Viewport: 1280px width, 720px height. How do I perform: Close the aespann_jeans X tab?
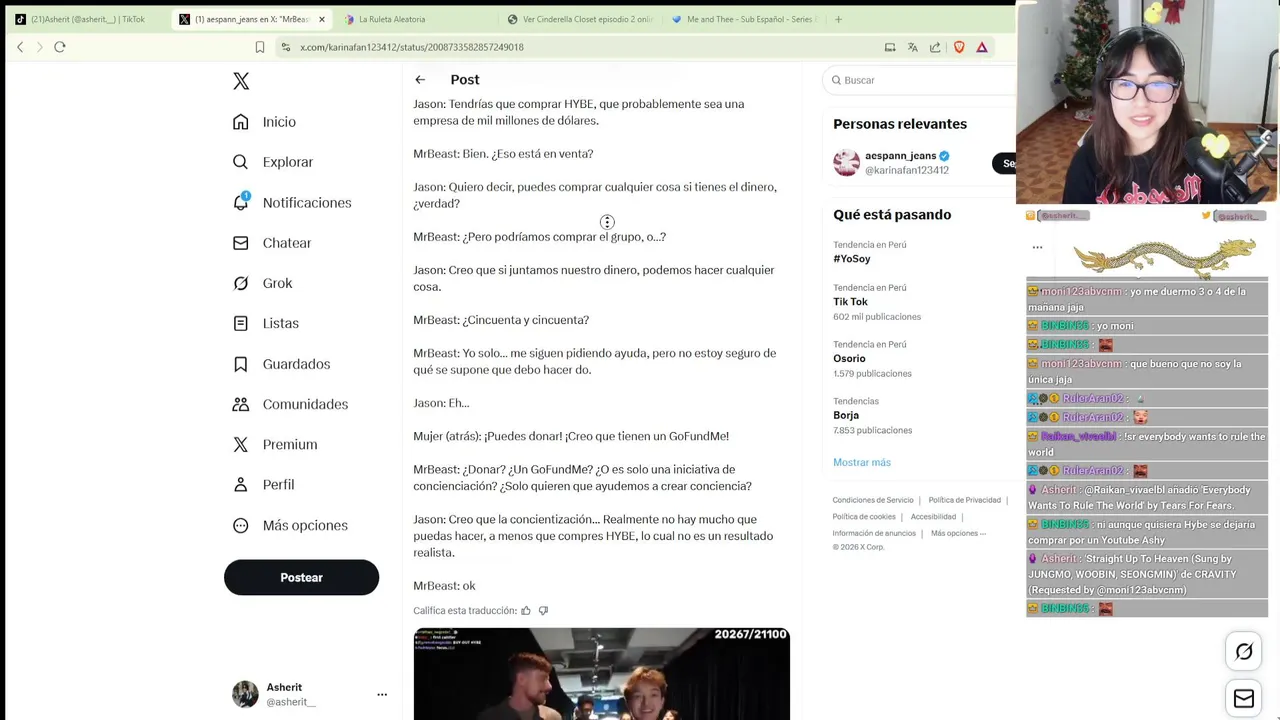(x=322, y=19)
